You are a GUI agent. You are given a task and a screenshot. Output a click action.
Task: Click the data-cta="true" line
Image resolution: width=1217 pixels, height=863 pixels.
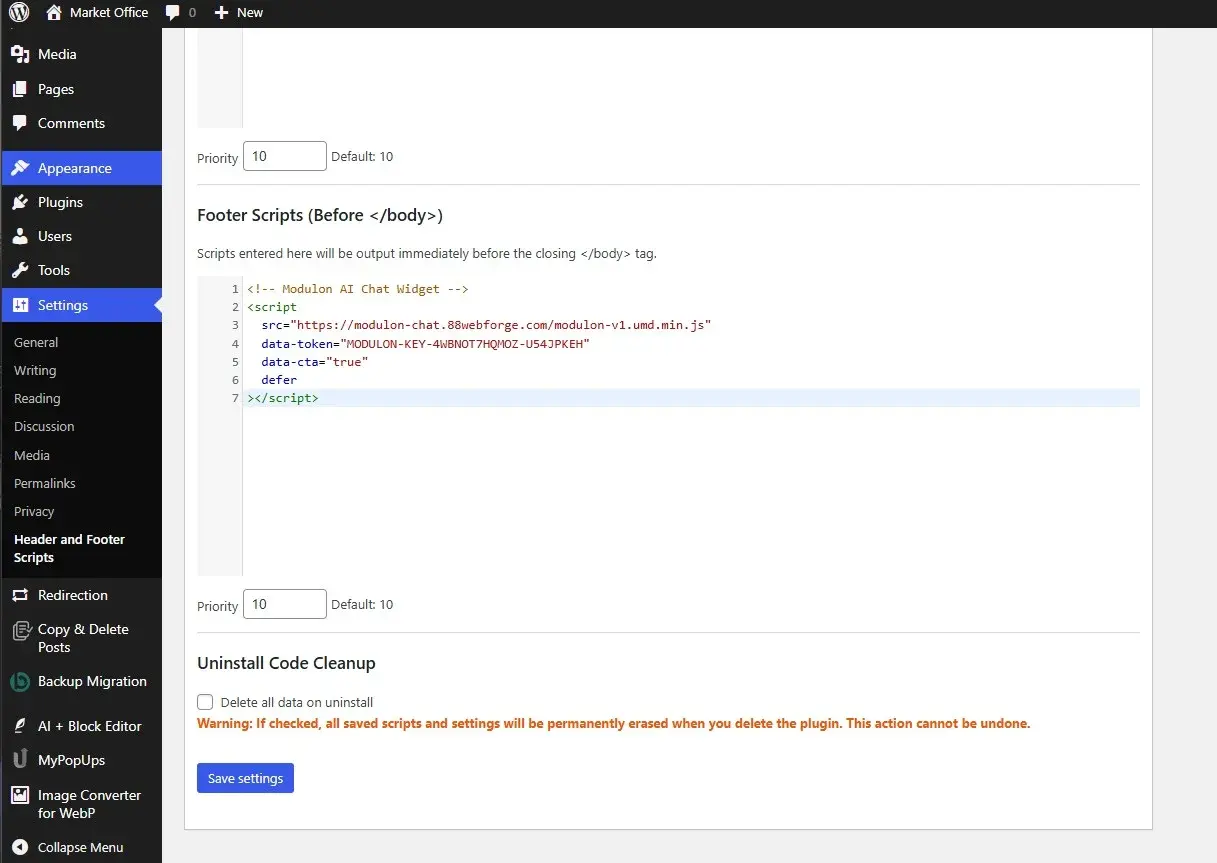tap(315, 361)
